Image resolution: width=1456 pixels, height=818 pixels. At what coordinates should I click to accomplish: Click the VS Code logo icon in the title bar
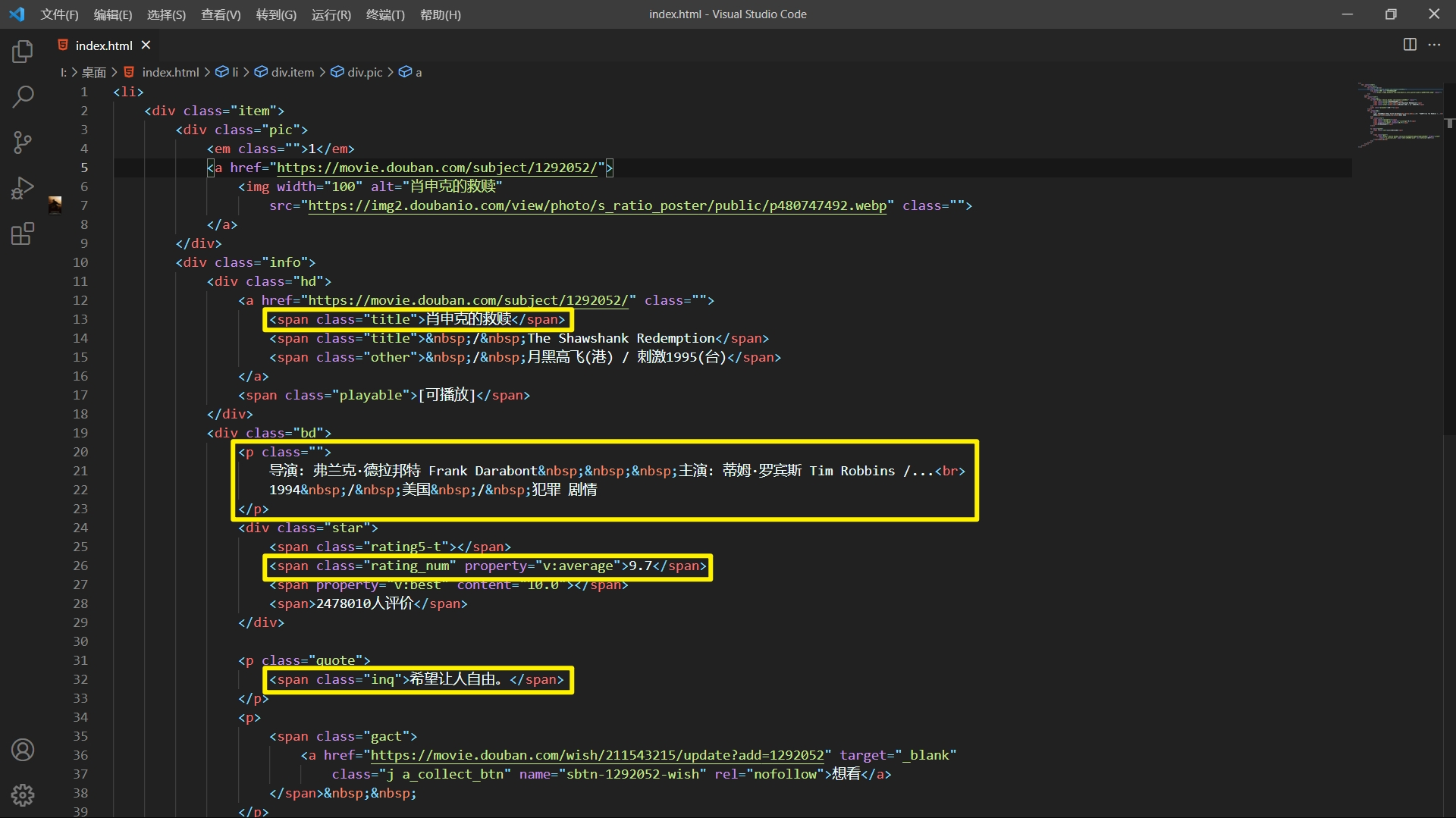point(17,14)
